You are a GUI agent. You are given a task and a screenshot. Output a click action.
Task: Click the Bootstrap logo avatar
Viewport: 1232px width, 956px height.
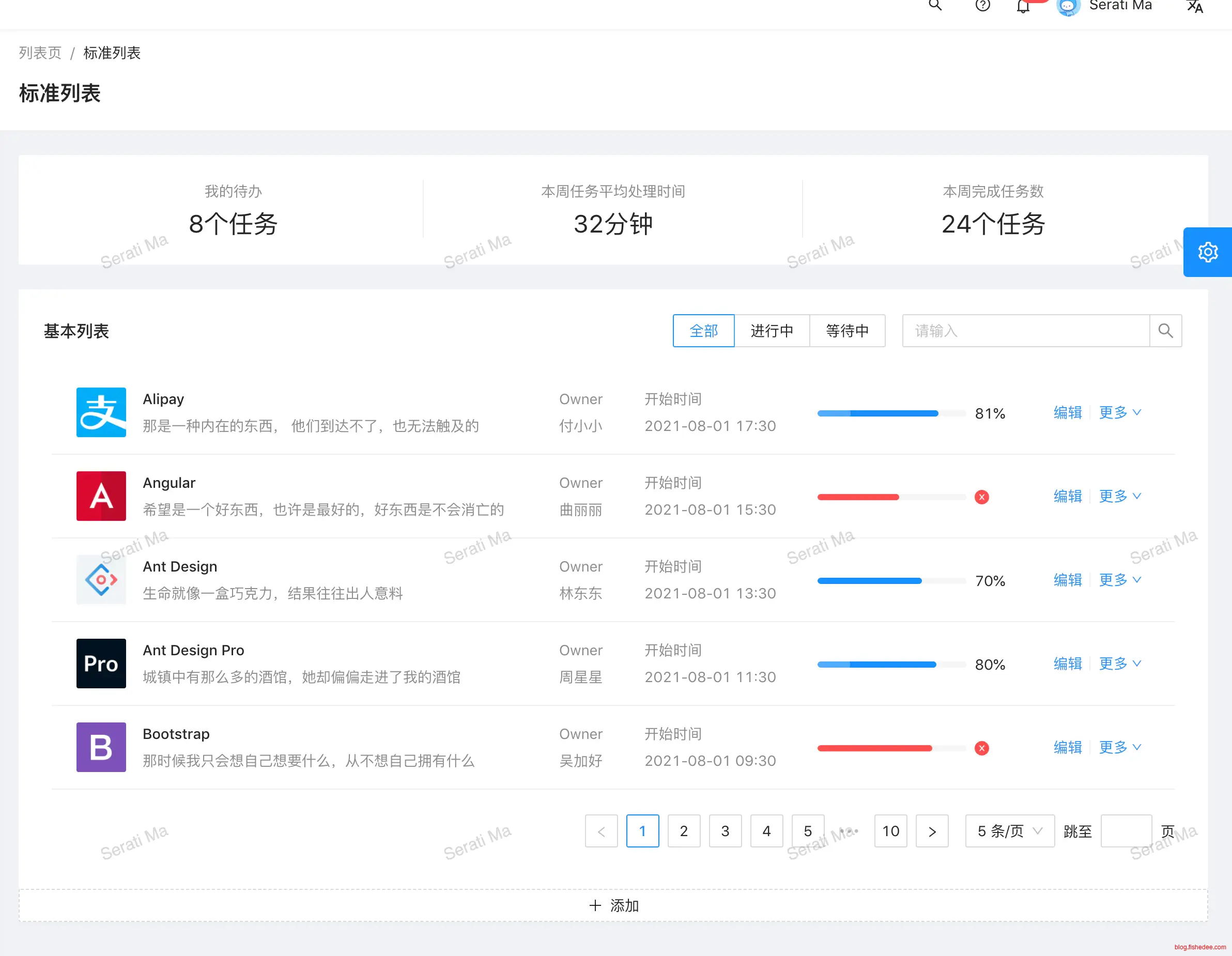101,747
